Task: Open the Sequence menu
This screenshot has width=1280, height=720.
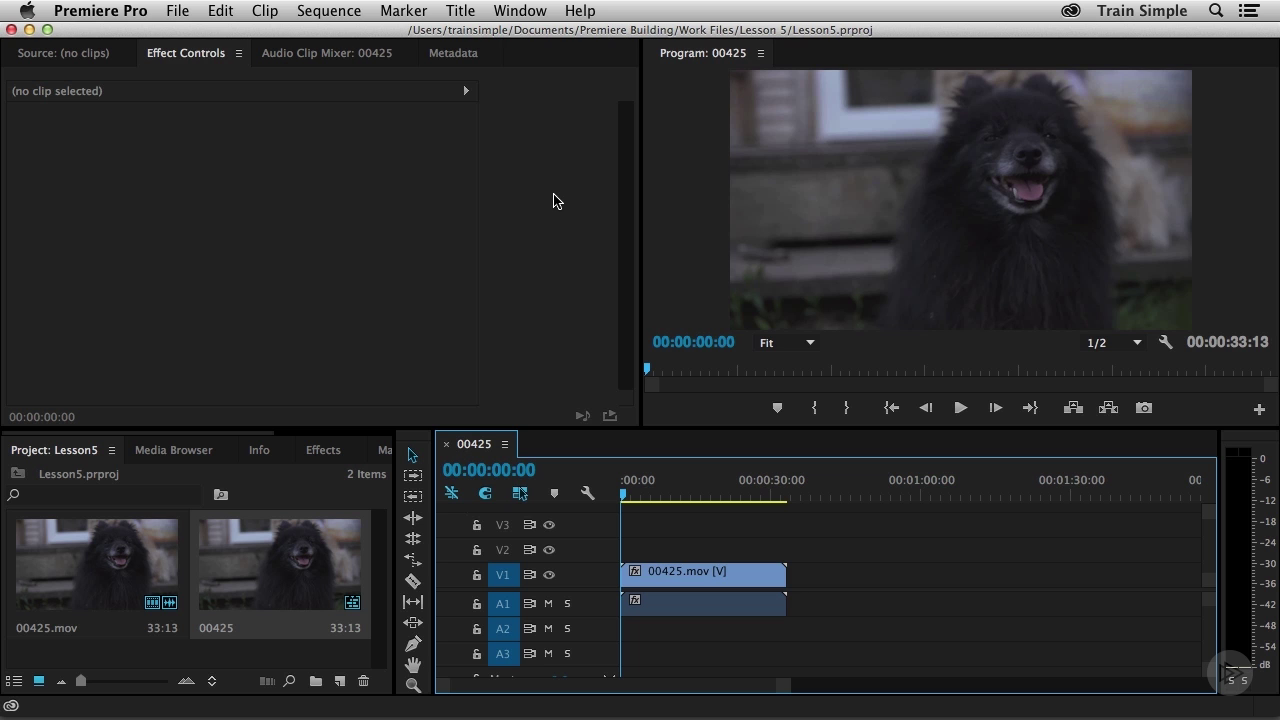Action: click(x=329, y=11)
